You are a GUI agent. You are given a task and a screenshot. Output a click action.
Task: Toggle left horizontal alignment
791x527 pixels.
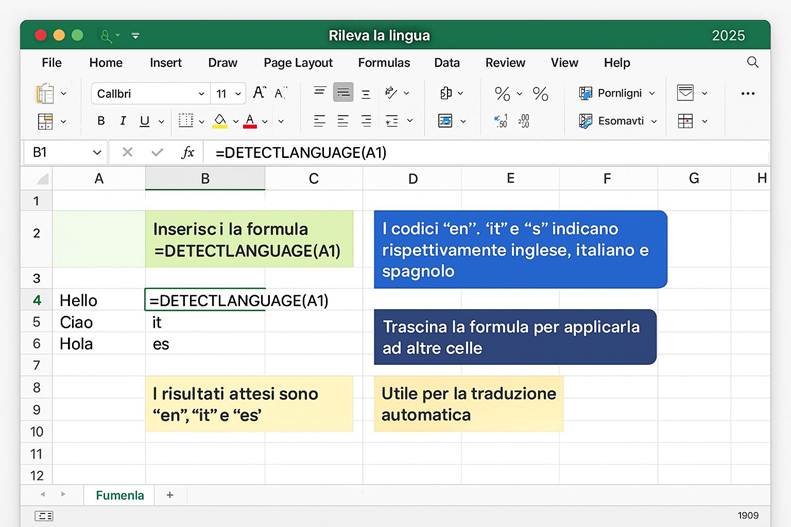[x=319, y=121]
